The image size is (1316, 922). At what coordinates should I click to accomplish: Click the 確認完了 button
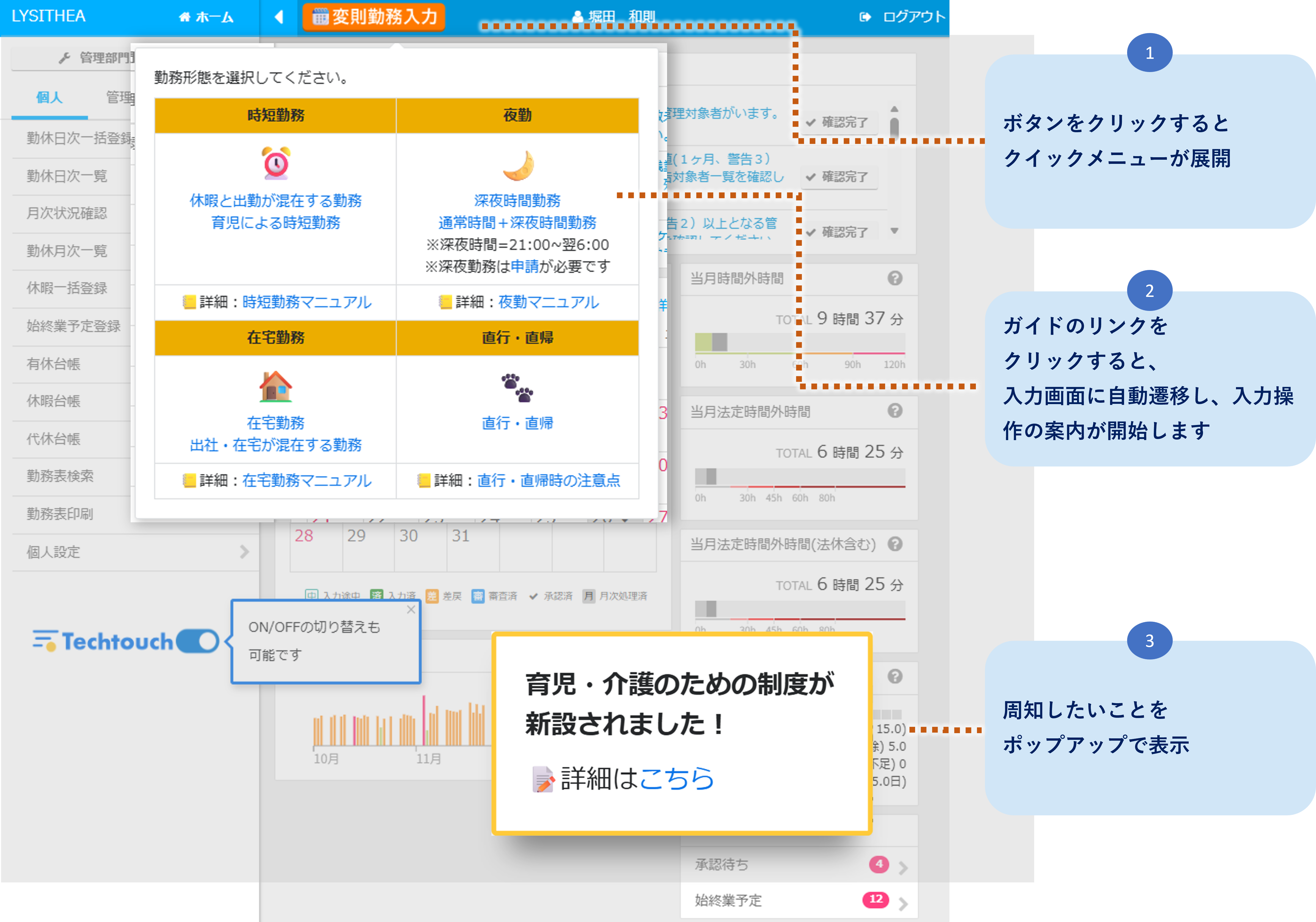pos(839,122)
